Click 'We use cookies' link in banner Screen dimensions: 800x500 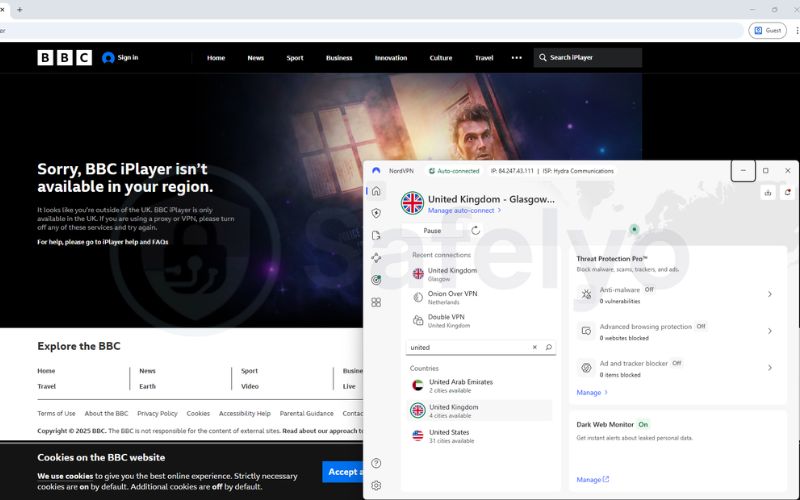pos(65,476)
